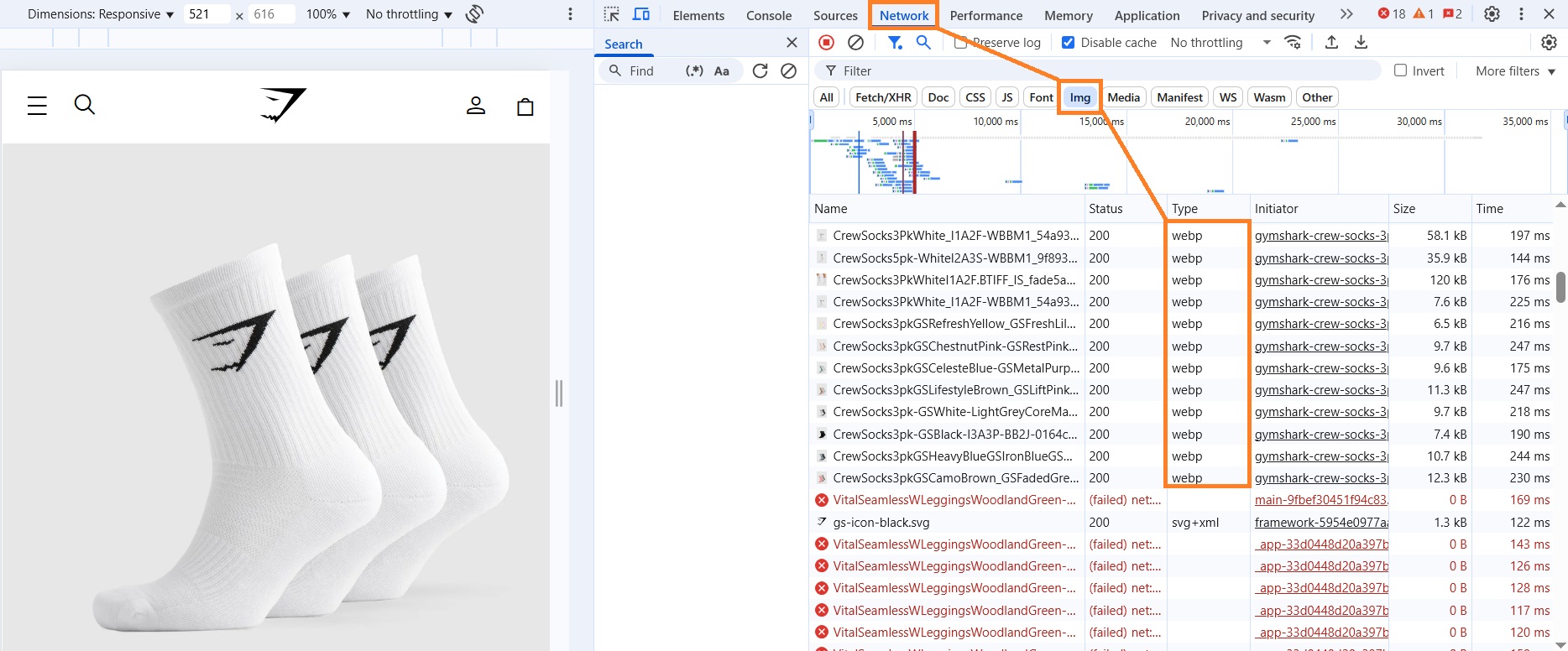
Task: Click the error count badge showing 18
Action: tap(1392, 14)
